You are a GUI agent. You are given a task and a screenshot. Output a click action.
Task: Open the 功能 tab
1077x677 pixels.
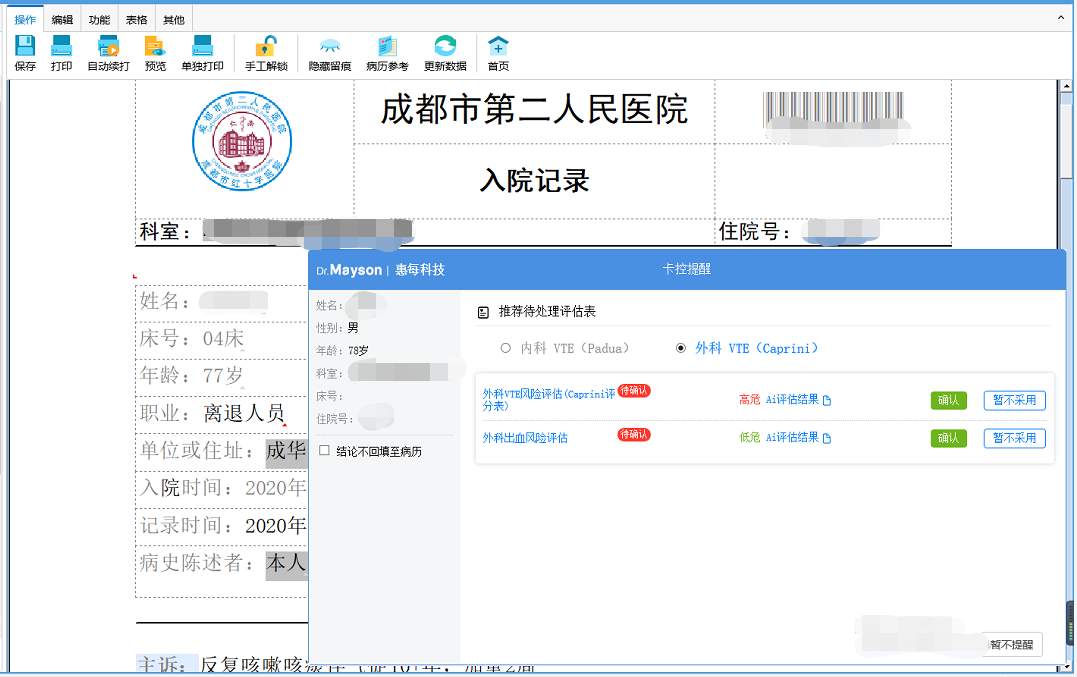100,20
